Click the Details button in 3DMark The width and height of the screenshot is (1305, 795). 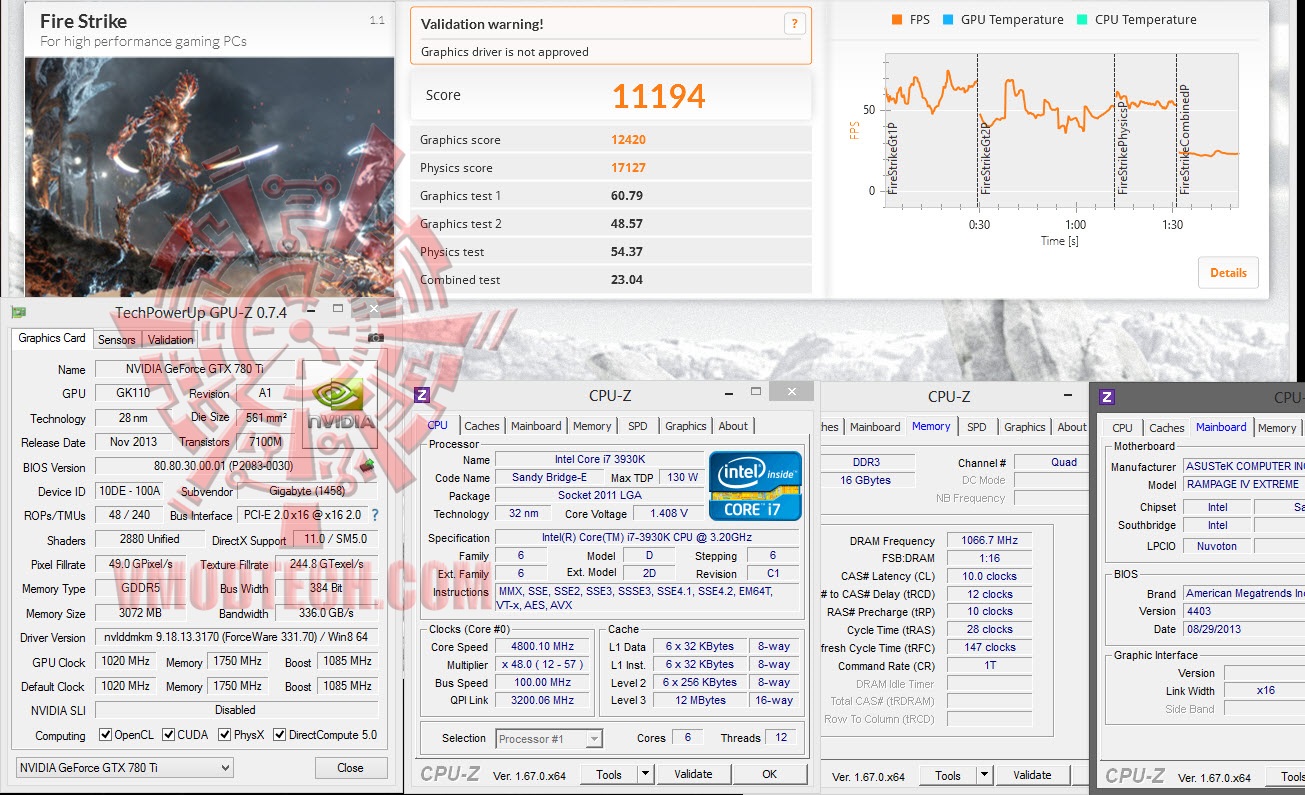coord(1228,273)
